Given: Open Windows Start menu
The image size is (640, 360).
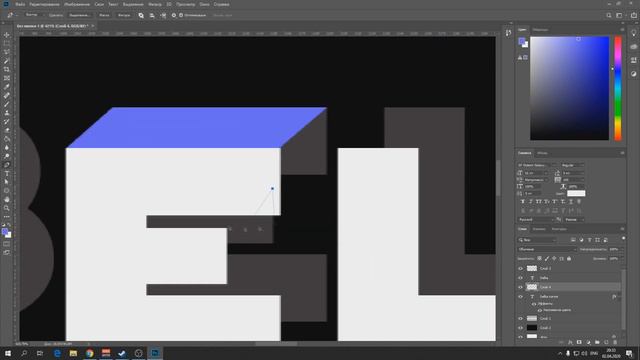Looking at the screenshot, I should tap(8, 353).
